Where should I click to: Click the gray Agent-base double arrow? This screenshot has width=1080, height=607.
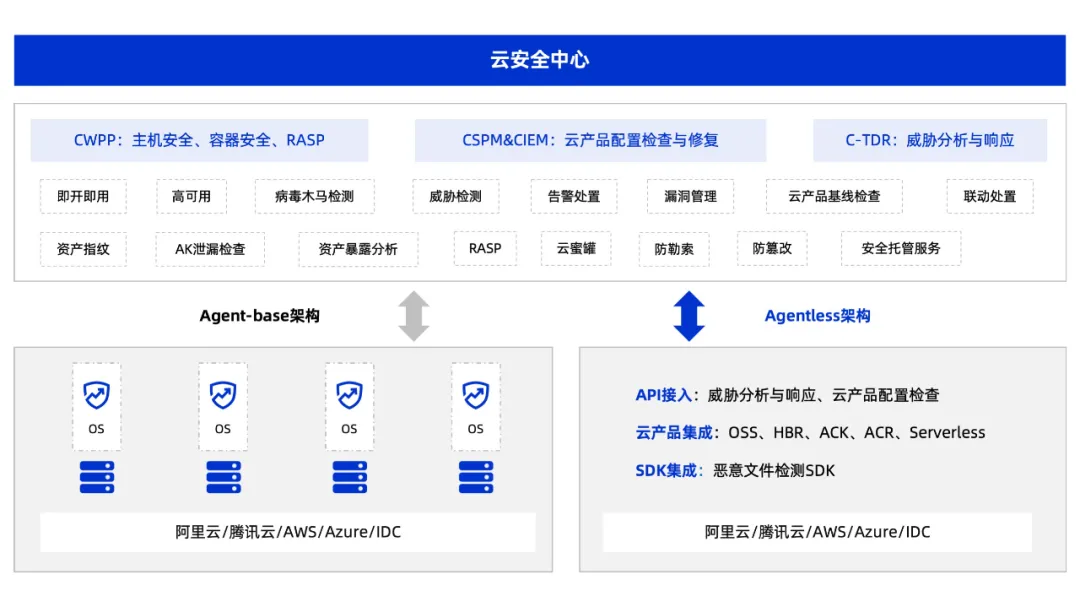[x=413, y=316]
